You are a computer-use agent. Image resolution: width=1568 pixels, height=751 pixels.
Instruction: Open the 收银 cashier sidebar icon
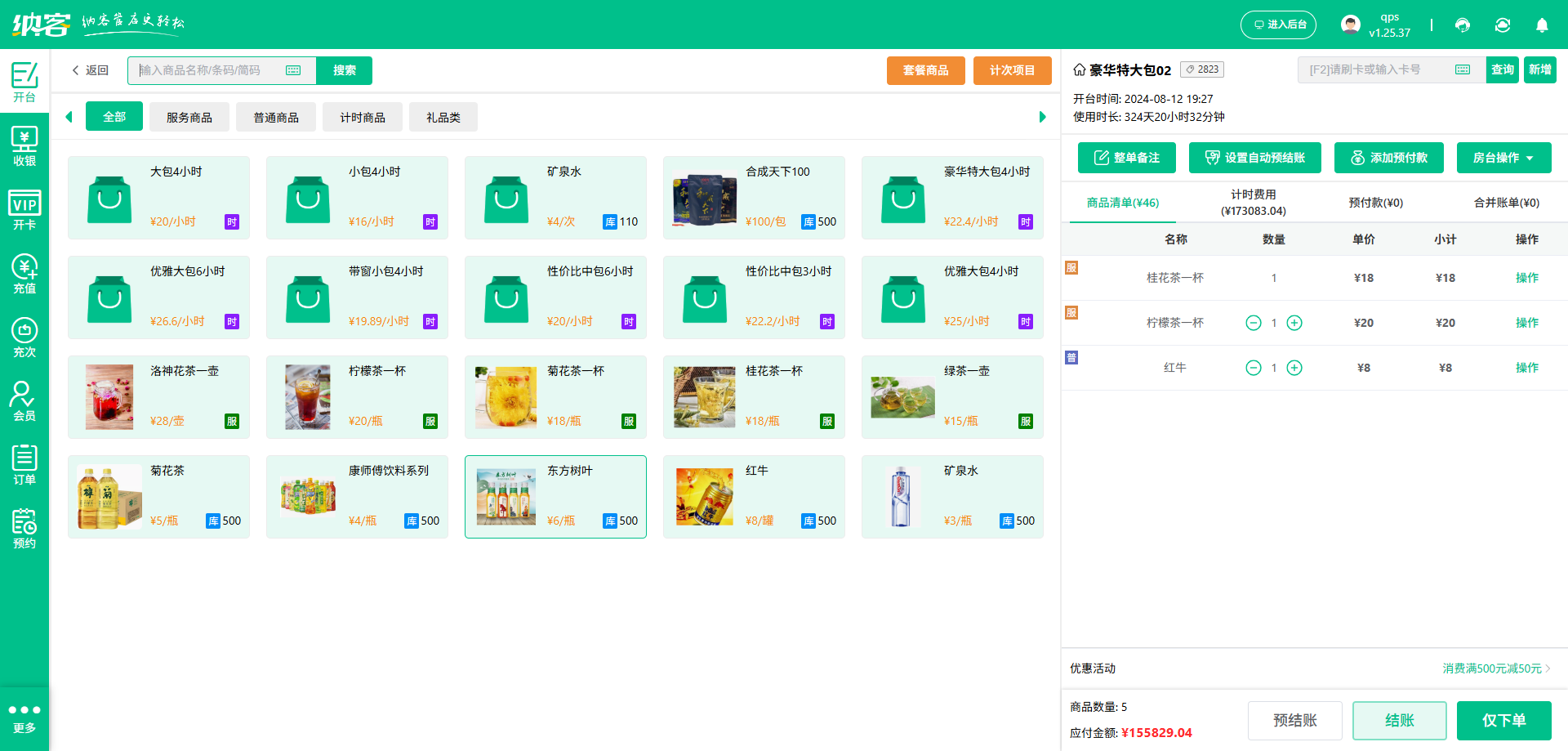(24, 145)
